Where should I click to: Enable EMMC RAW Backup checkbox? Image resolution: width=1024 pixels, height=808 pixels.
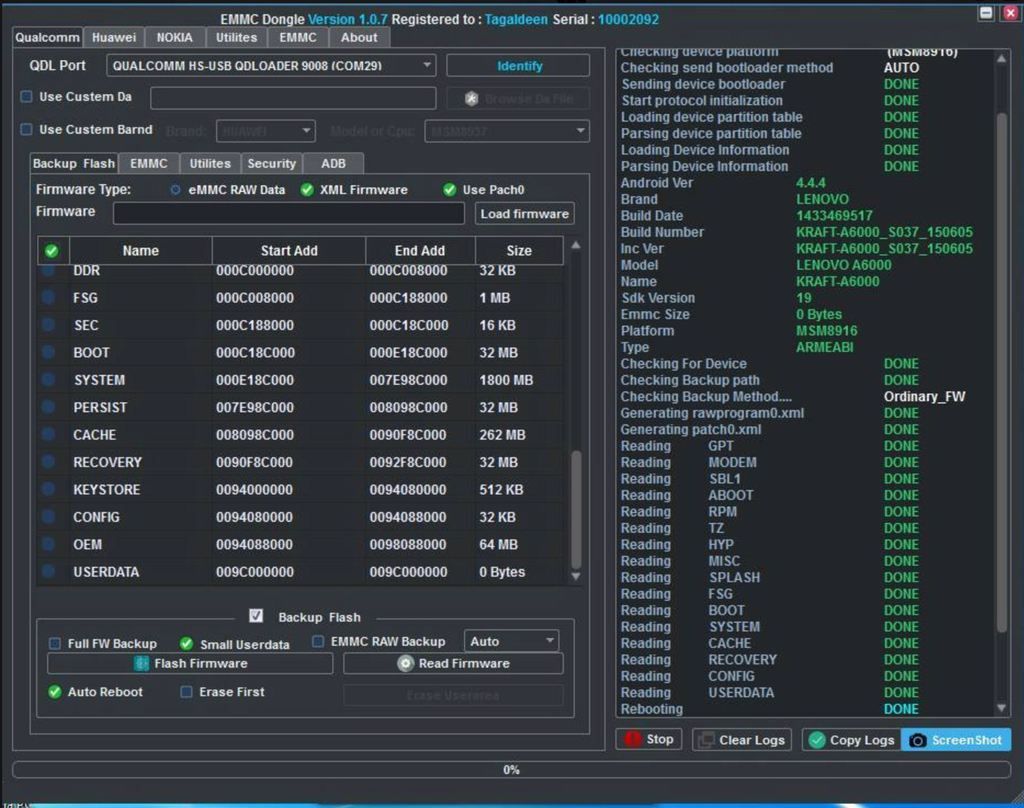click(x=318, y=641)
